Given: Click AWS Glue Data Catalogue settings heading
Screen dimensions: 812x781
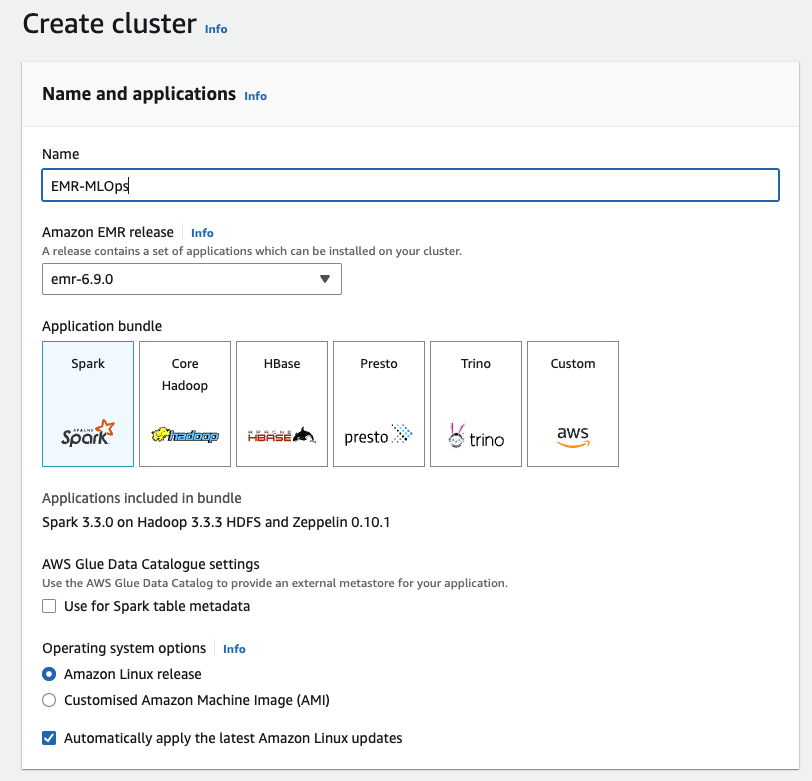Looking at the screenshot, I should click(x=151, y=564).
